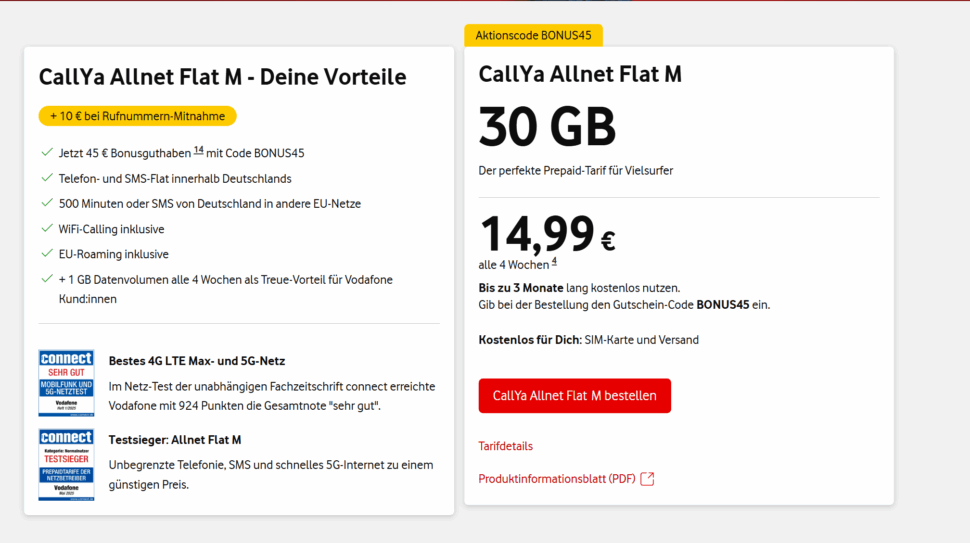
Task: Click the external link icon beside Produktinformationsblatt
Action: pos(647,479)
